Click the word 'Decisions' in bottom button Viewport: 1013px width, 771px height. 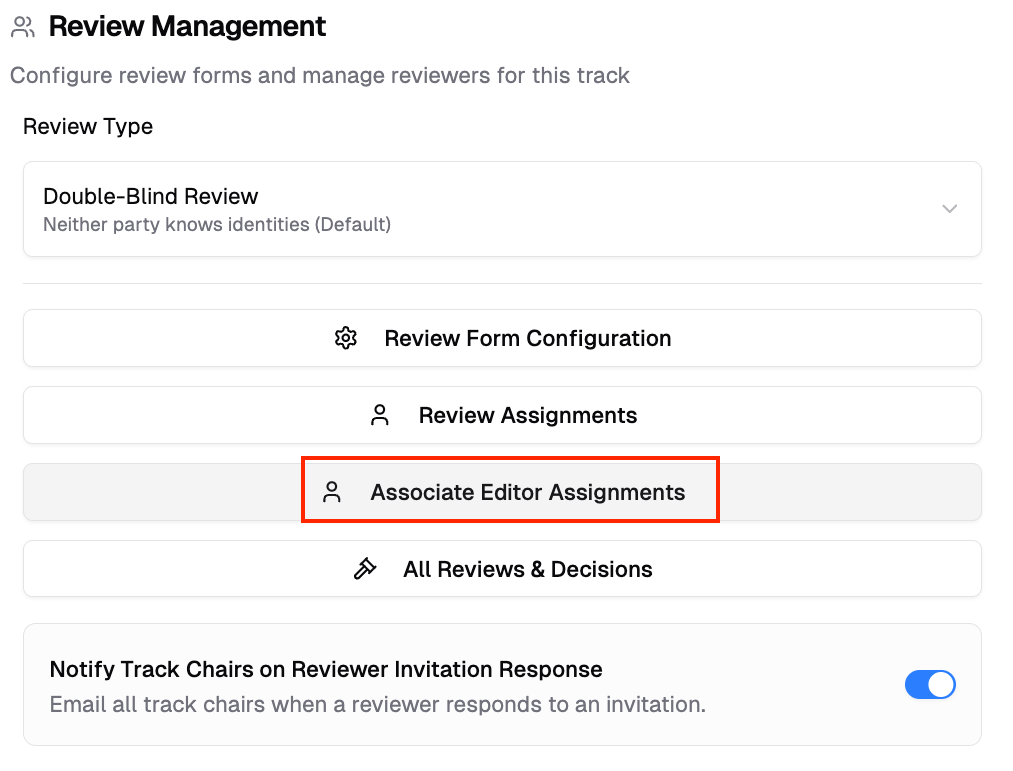coord(602,569)
